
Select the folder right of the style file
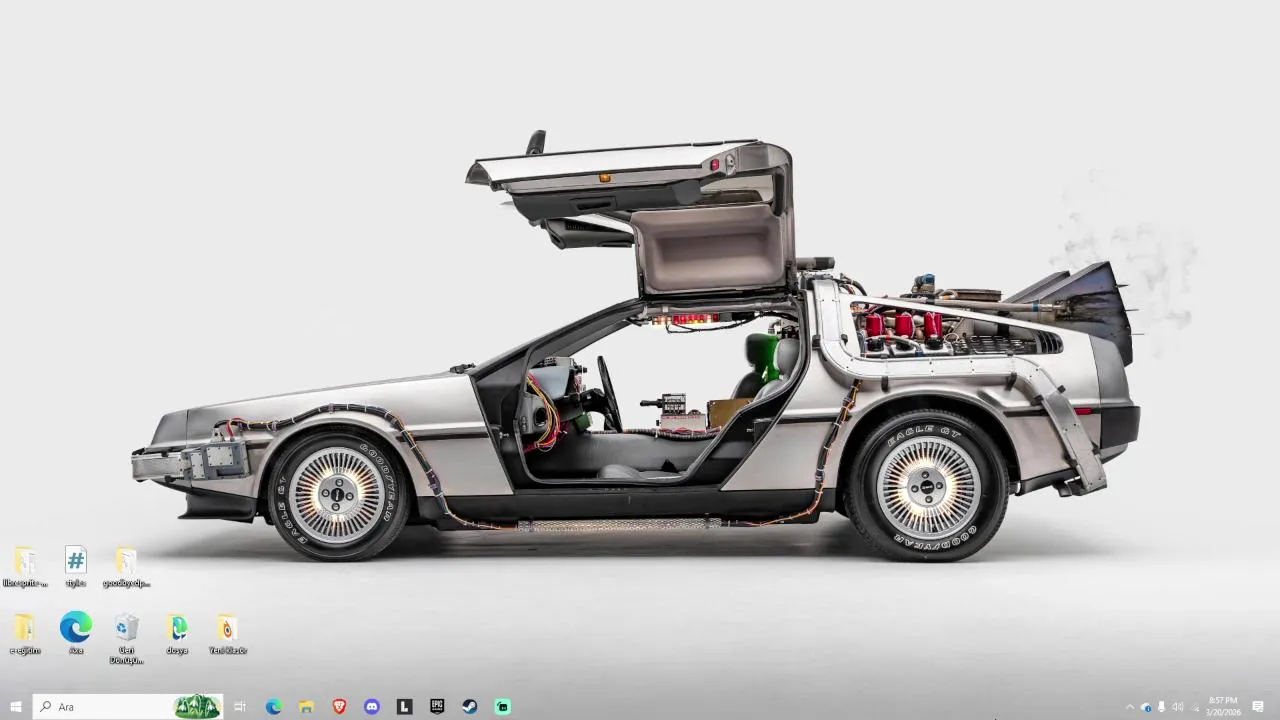coord(126,566)
